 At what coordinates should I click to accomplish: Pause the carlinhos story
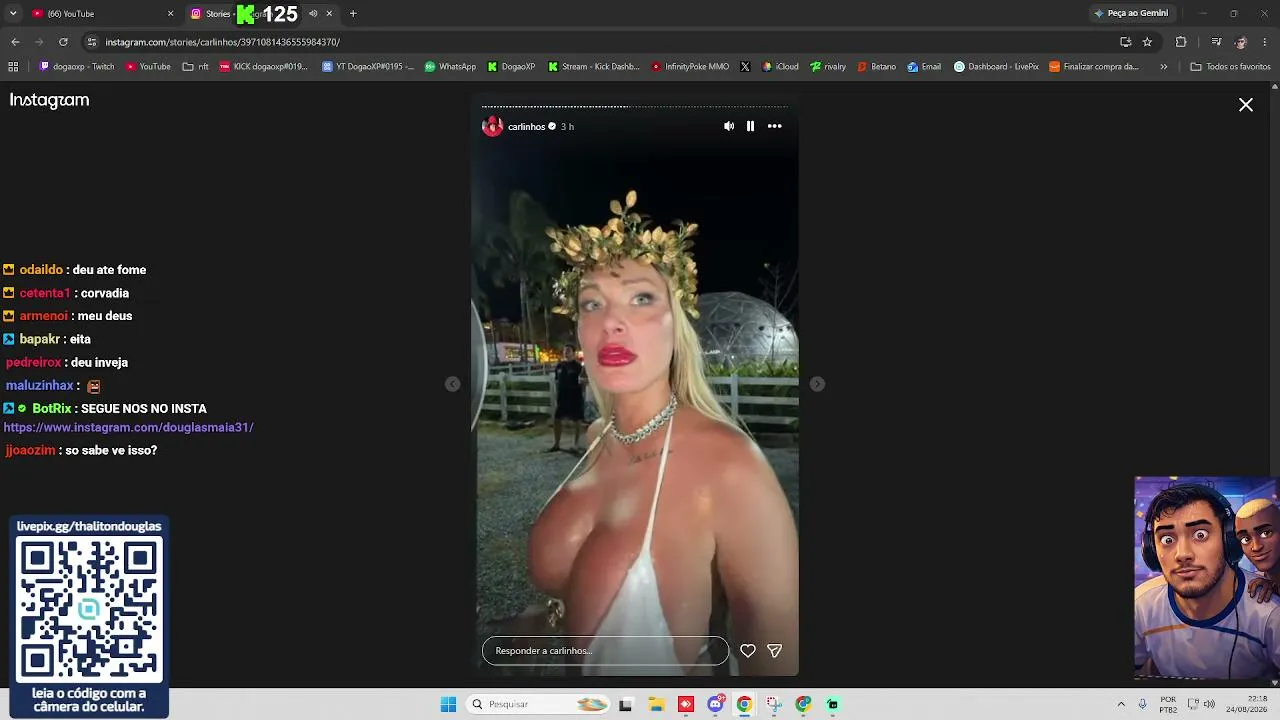[750, 126]
